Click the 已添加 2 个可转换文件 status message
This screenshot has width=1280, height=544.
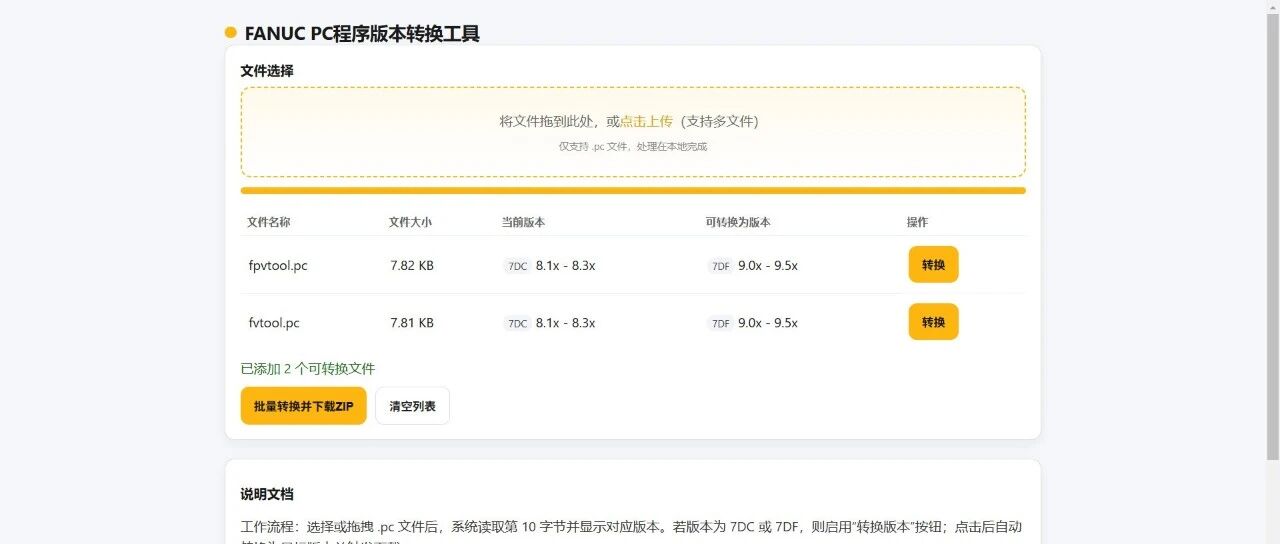(x=308, y=369)
